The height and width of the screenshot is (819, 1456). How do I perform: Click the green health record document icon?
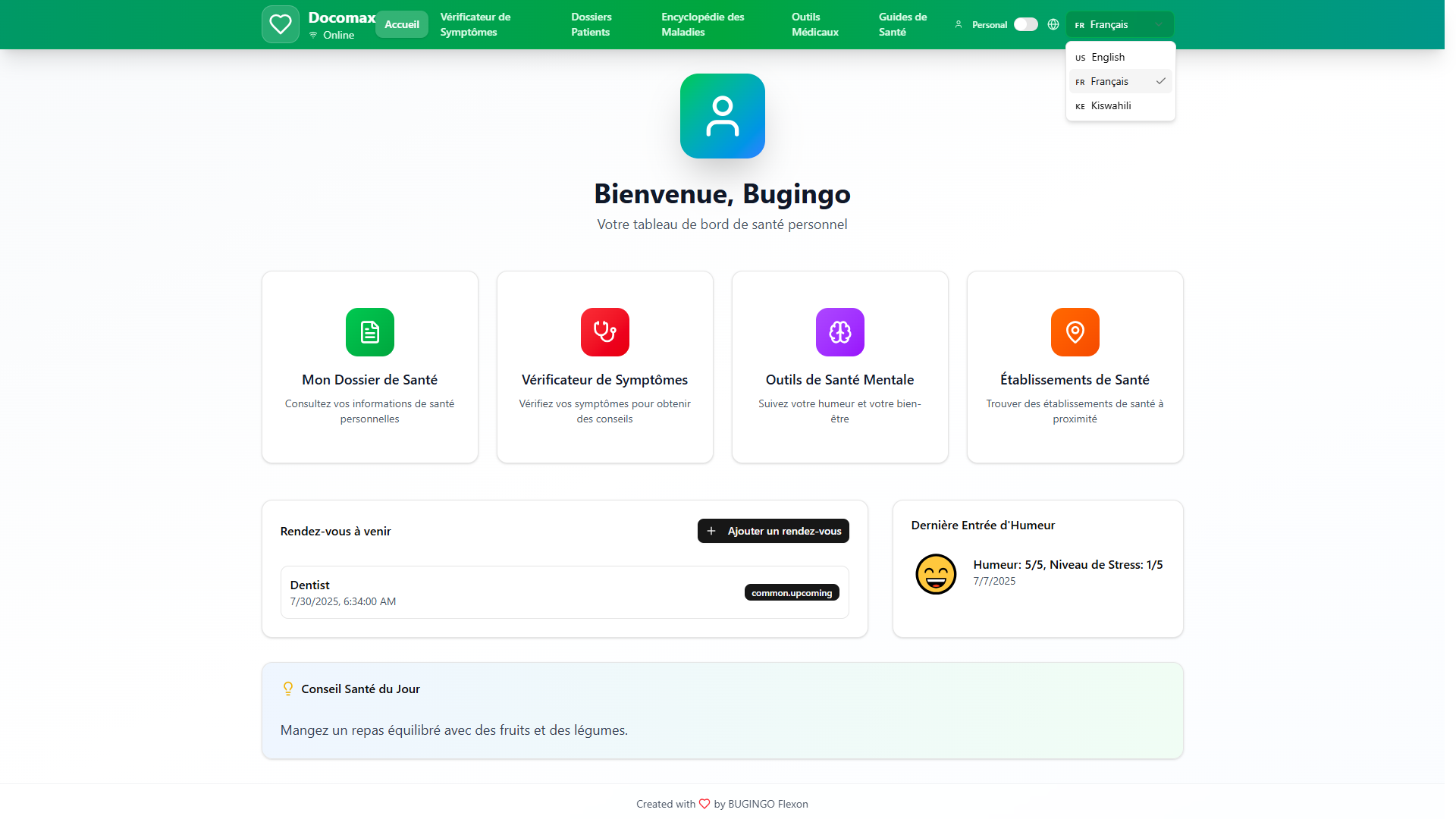(x=369, y=332)
